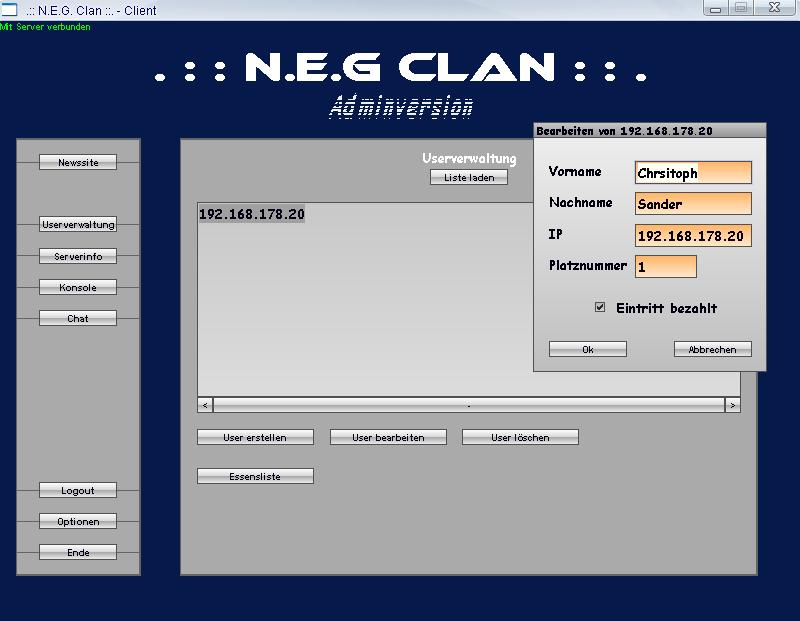Image resolution: width=800 pixels, height=621 pixels.
Task: Click the IP input field in the dialog
Action: click(693, 235)
